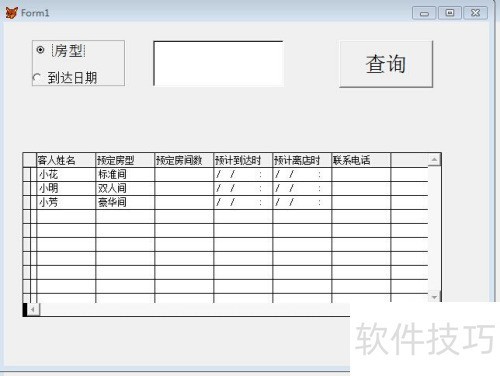This screenshot has height=376, width=500.
Task: Click grid horizontal scrollbar left arrow
Action: [x=33, y=310]
